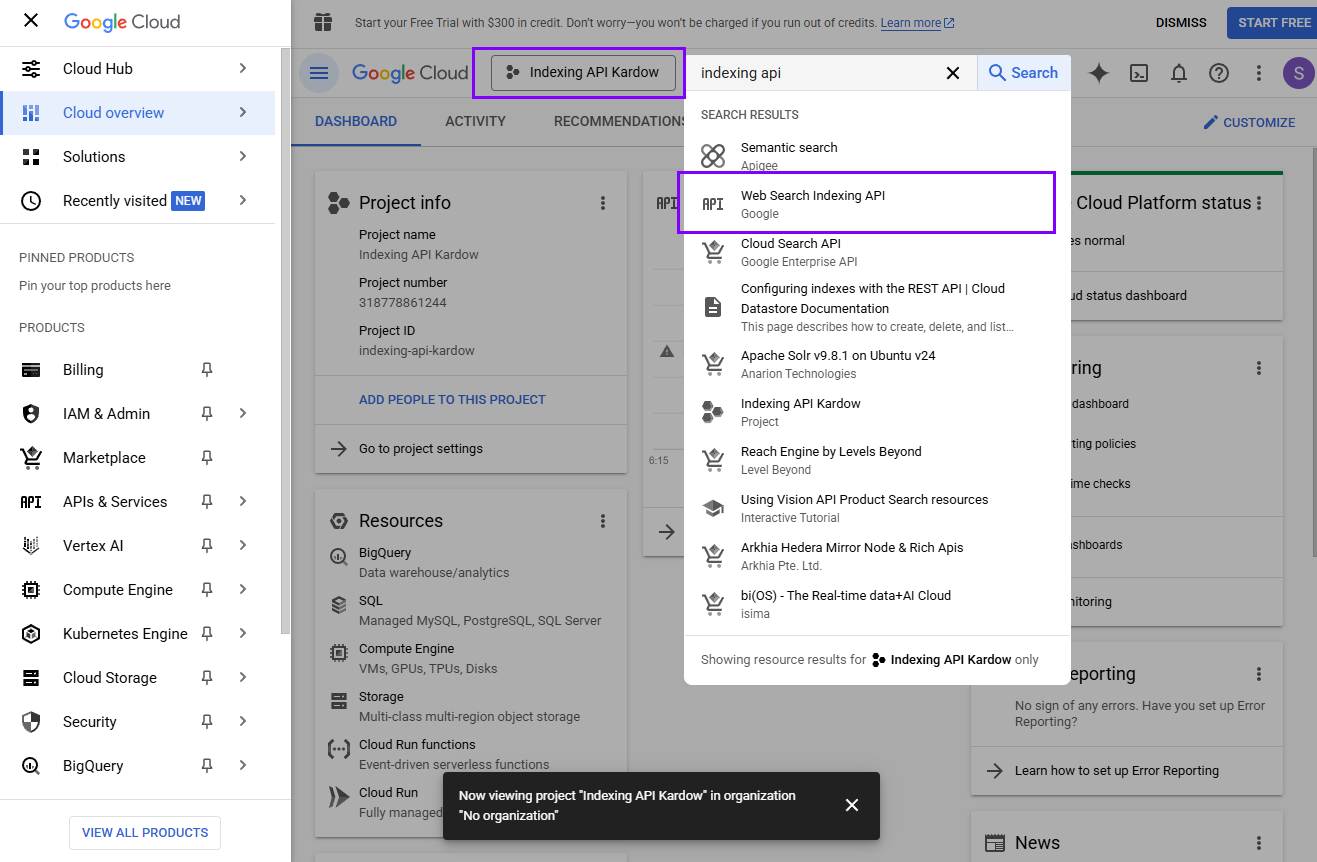The height and width of the screenshot is (862, 1317).
Task: Open Vertex AI from the products list
Action: click(x=90, y=545)
